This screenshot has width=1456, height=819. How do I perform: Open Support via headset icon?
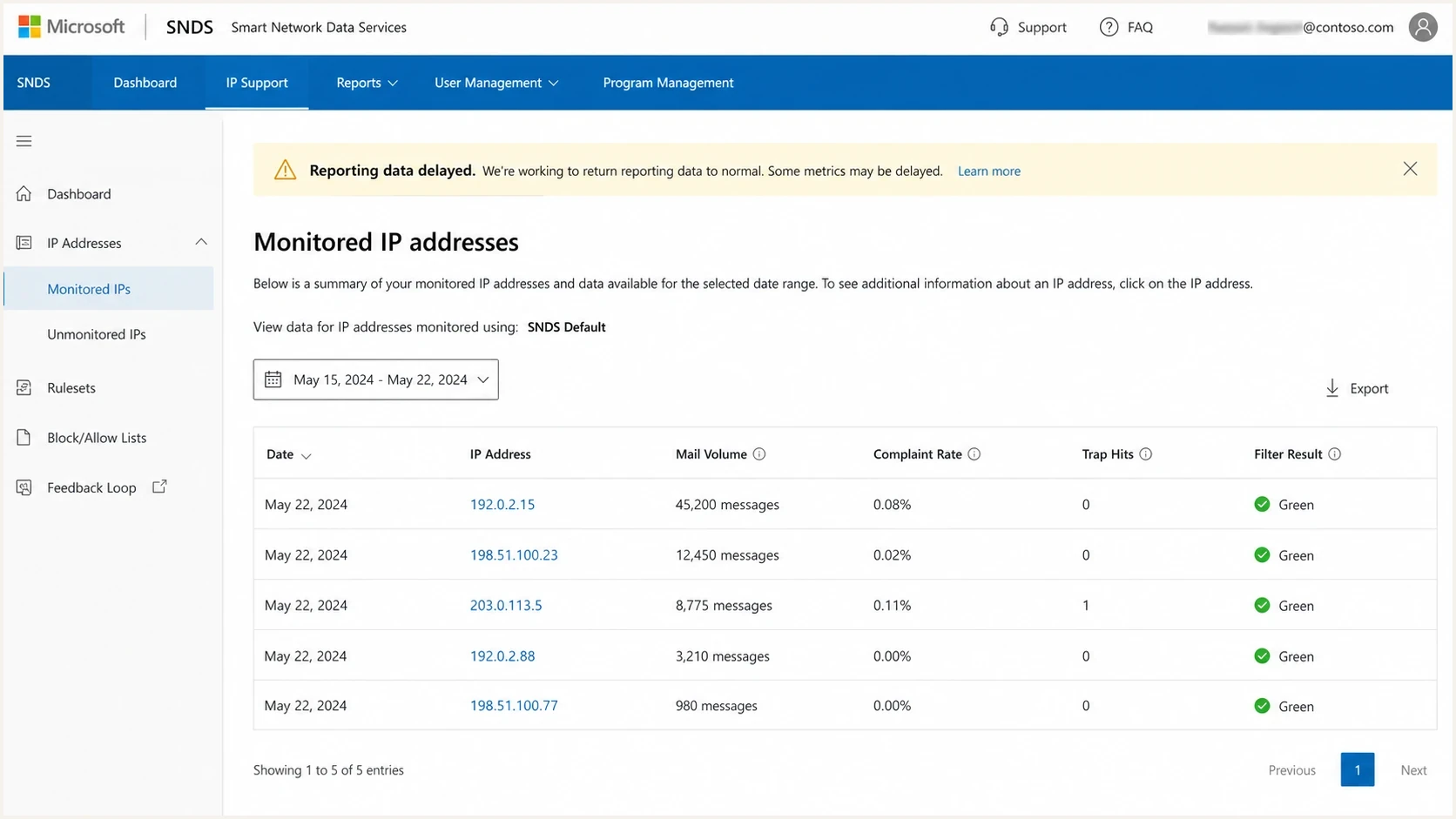click(999, 27)
